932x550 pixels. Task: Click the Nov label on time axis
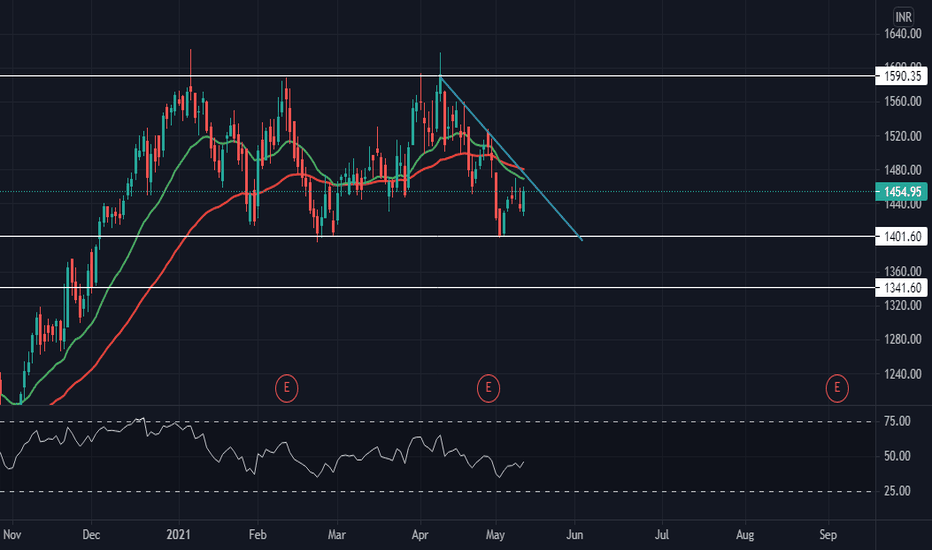pos(12,535)
